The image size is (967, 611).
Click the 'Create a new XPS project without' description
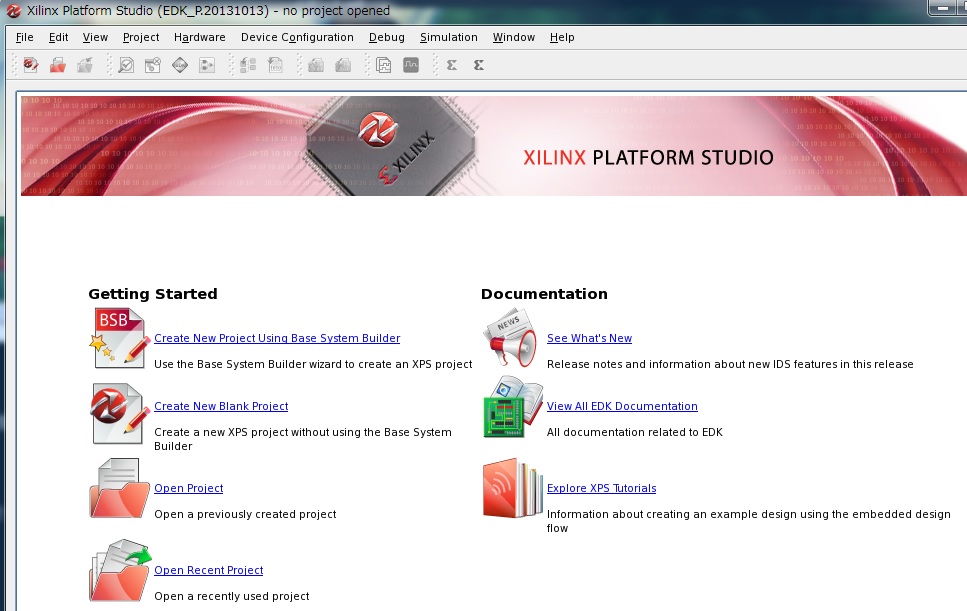point(303,438)
